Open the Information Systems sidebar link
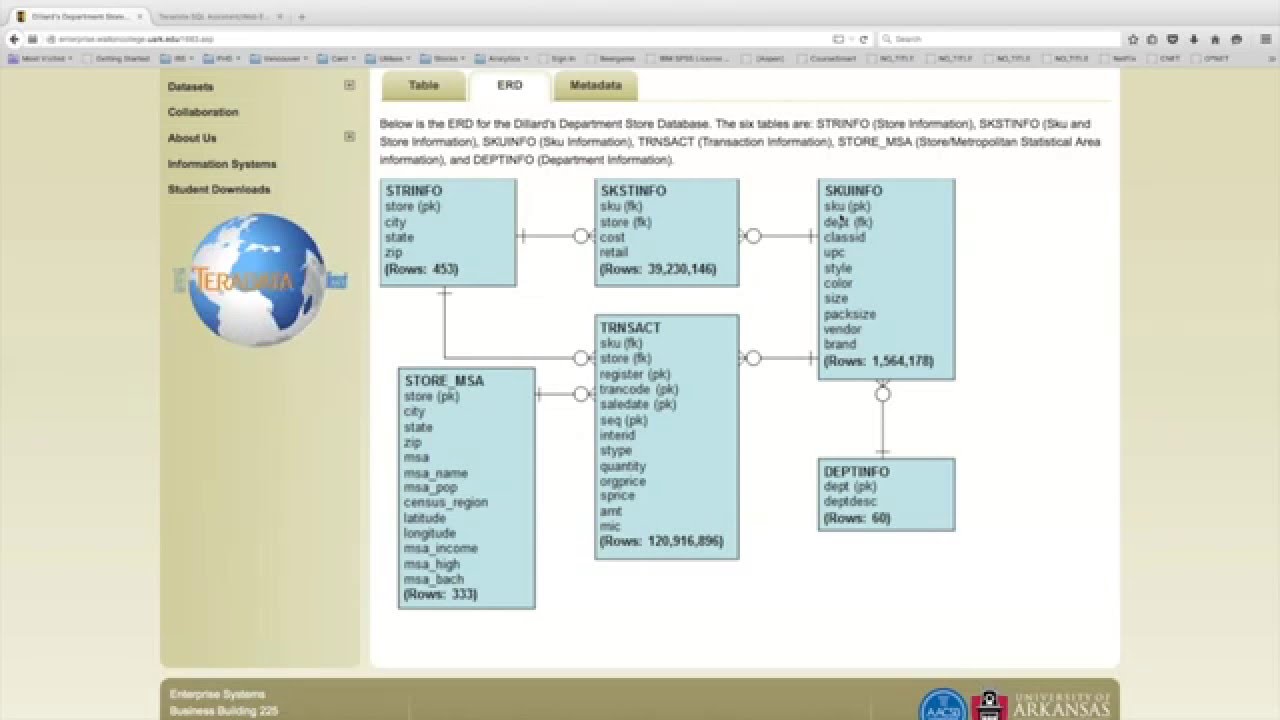This screenshot has height=720, width=1280. 222,164
